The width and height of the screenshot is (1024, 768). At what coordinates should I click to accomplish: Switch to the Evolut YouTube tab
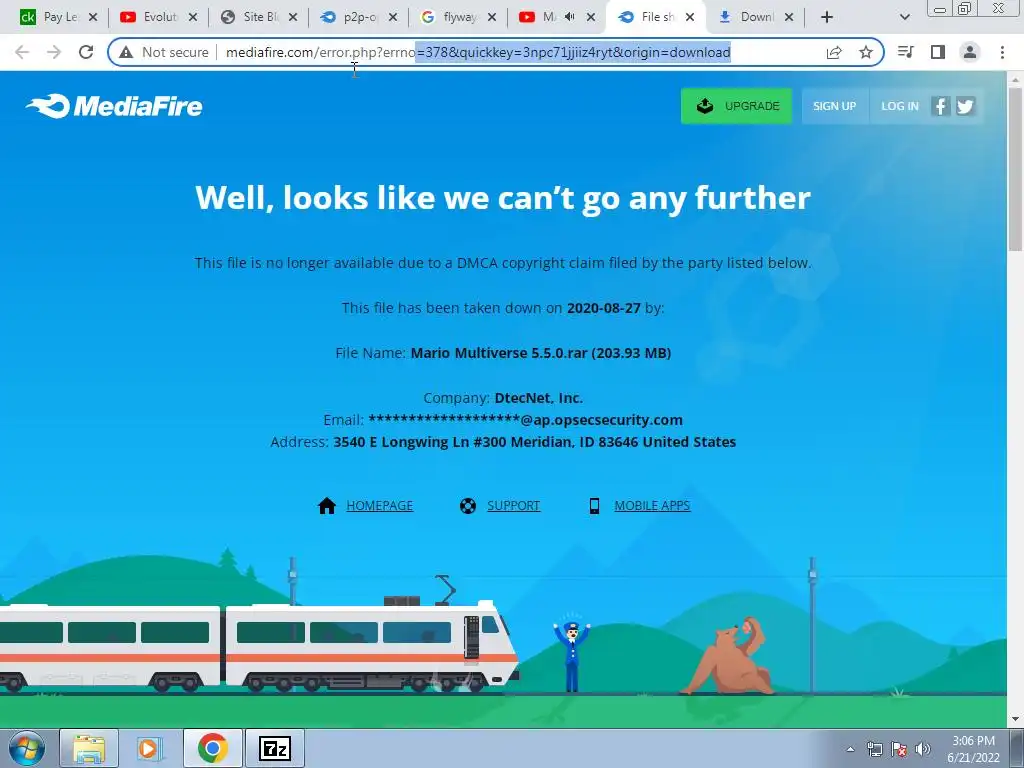click(x=157, y=17)
